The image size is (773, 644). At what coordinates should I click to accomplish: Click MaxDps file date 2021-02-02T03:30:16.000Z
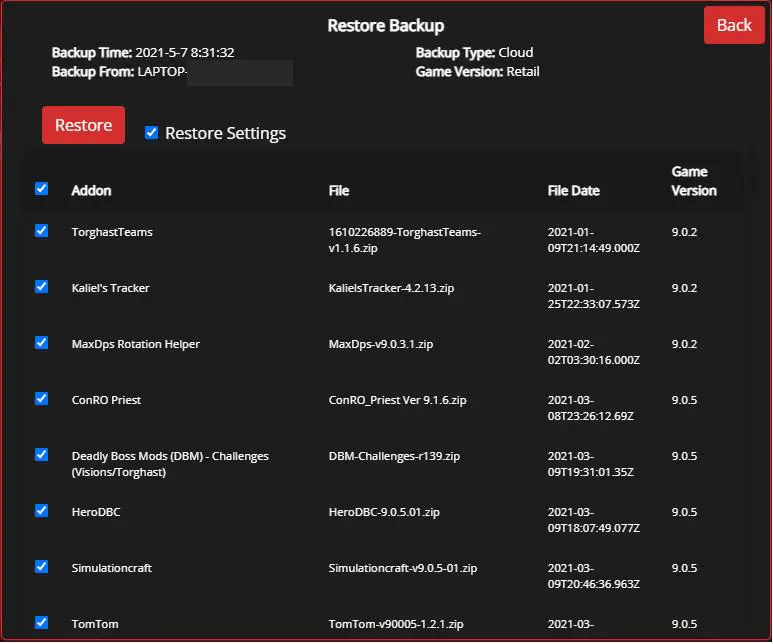(x=594, y=352)
